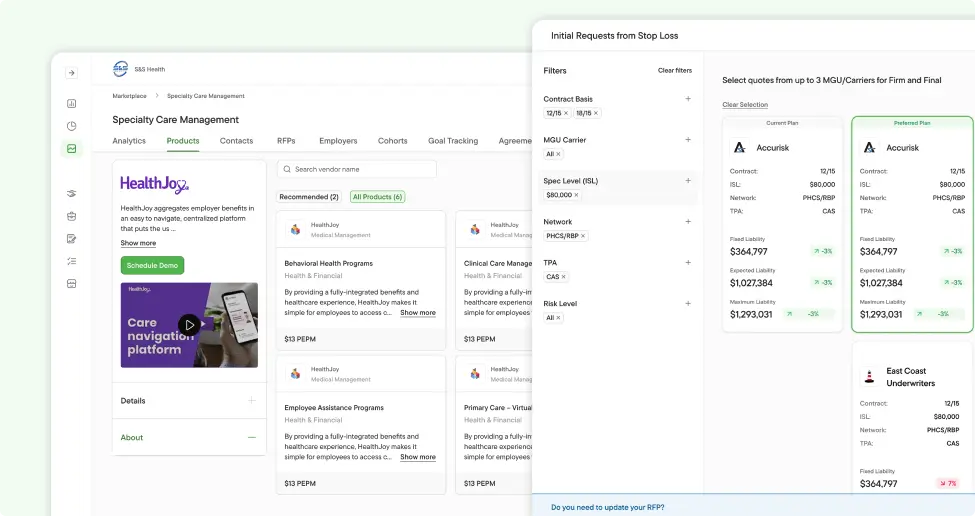Expand the Network filter section
This screenshot has height=516, width=975.
pos(688,222)
